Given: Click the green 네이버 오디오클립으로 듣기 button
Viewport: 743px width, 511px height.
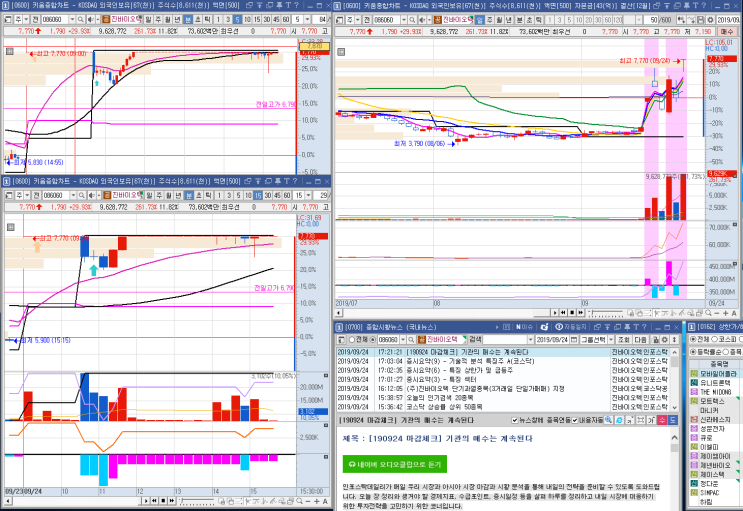Looking at the screenshot, I should point(395,465).
